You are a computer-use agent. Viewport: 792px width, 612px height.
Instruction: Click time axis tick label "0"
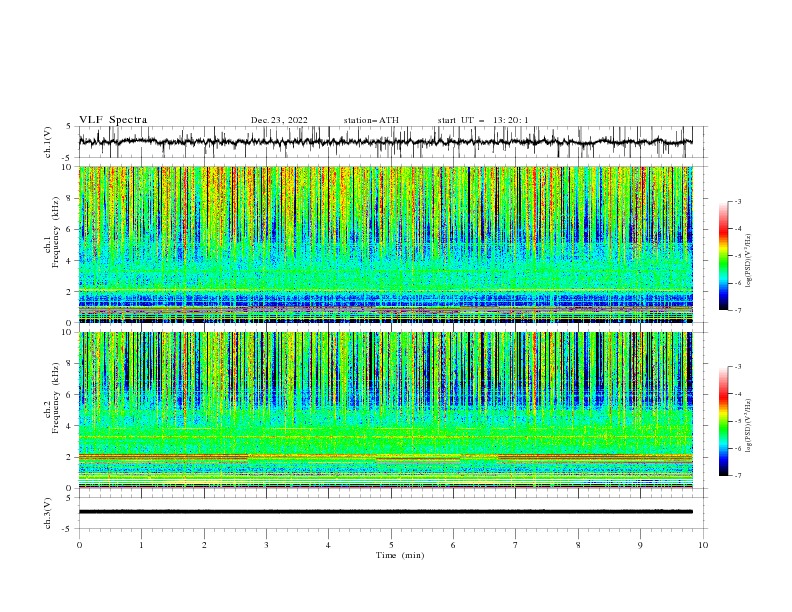(79, 545)
